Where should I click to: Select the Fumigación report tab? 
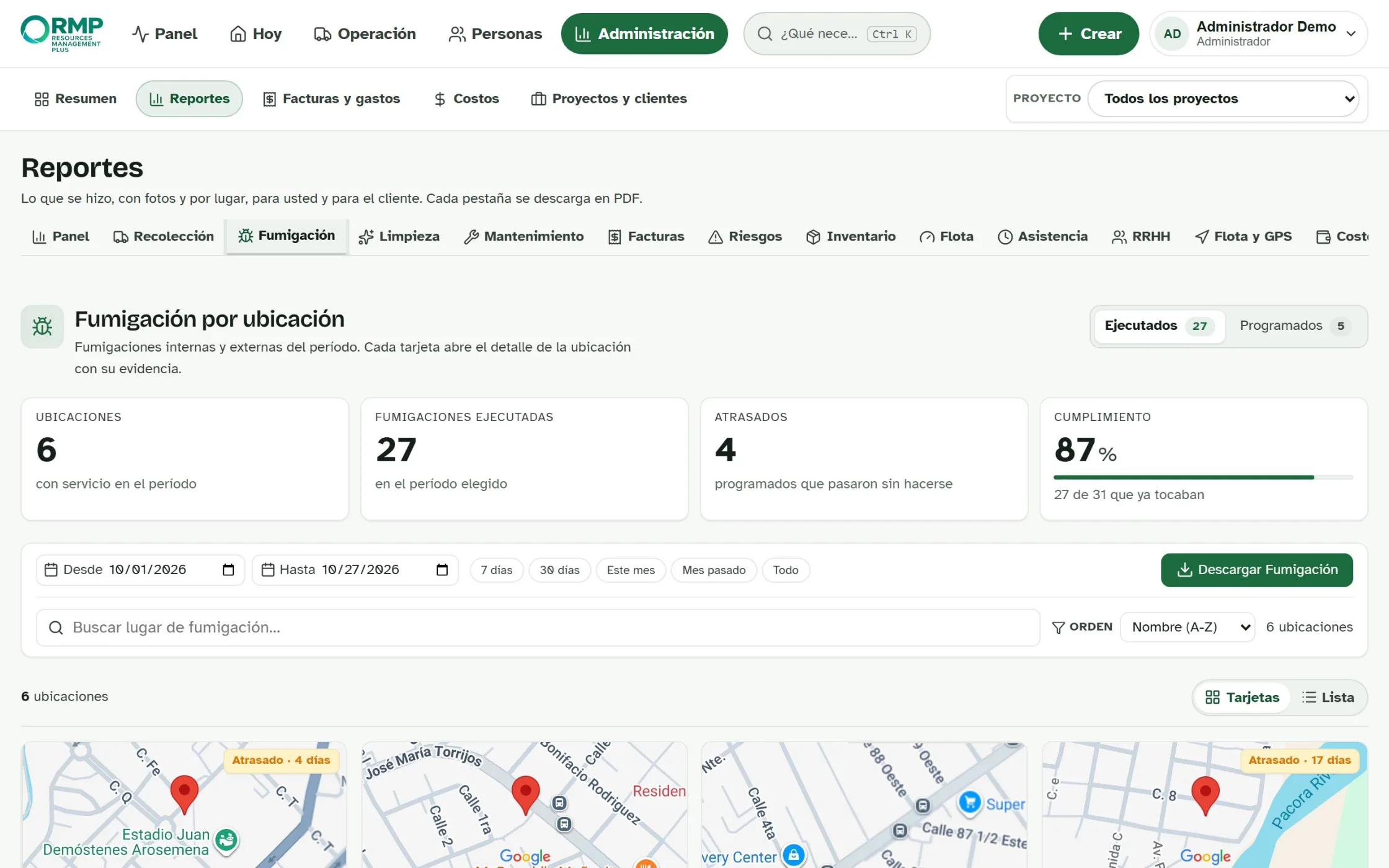(286, 236)
